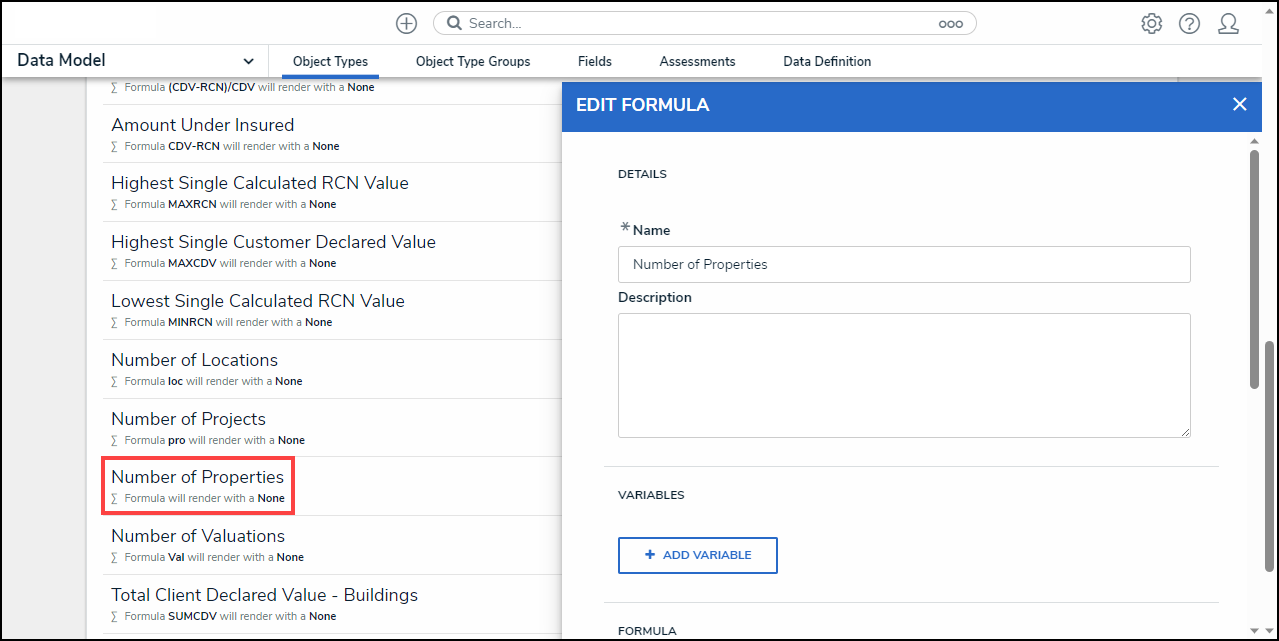Open the Help question mark icon

point(1189,23)
